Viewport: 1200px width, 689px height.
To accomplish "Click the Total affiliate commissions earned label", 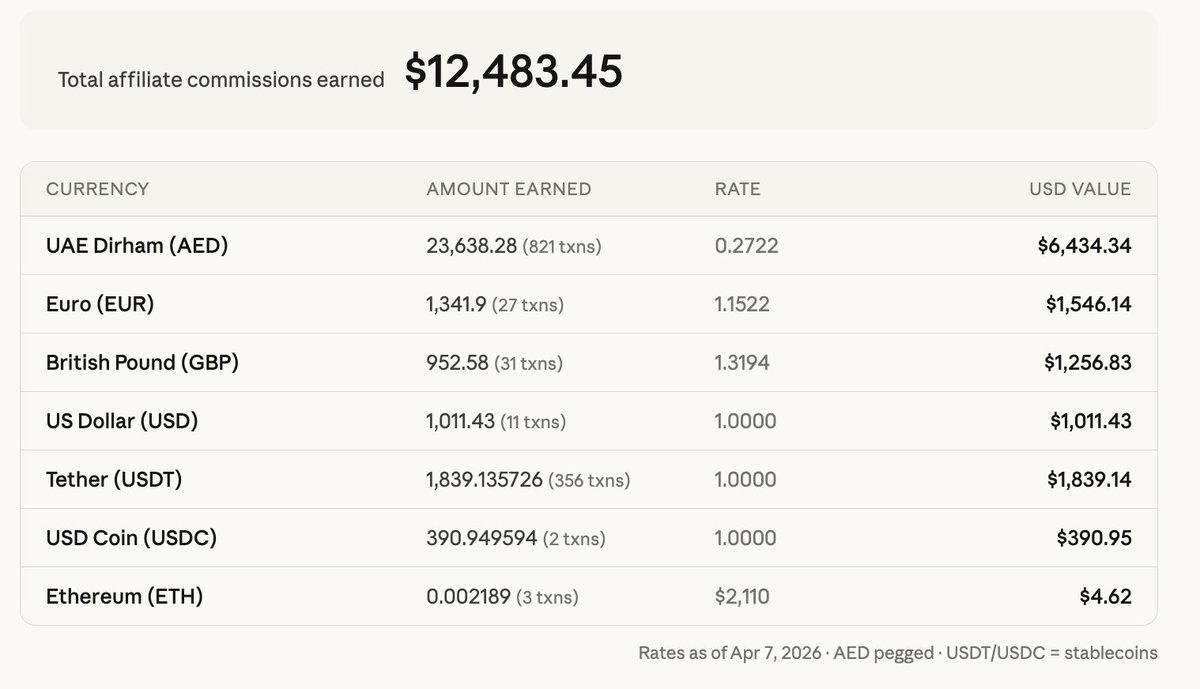I will click(221, 80).
